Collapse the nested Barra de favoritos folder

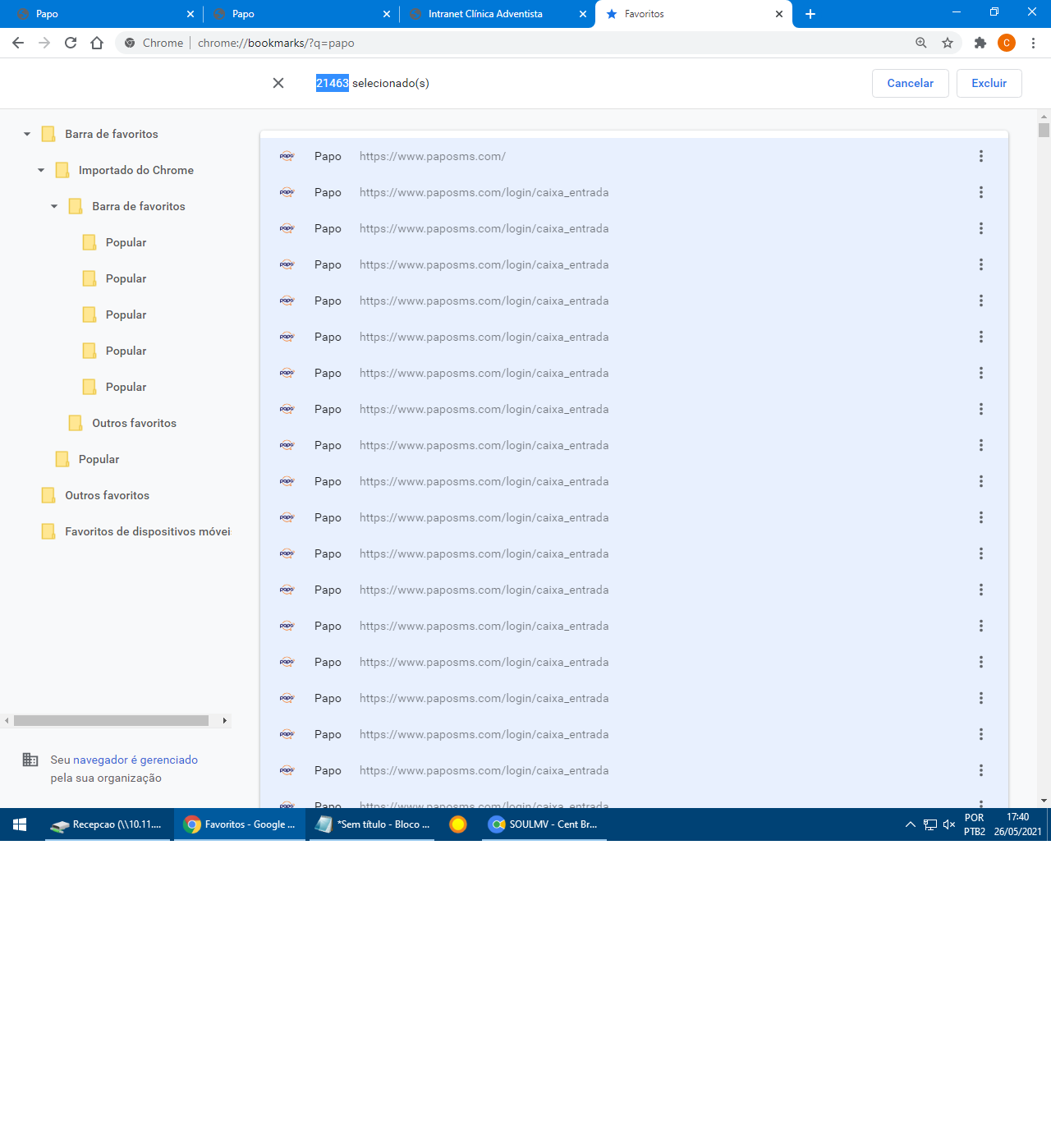54,206
